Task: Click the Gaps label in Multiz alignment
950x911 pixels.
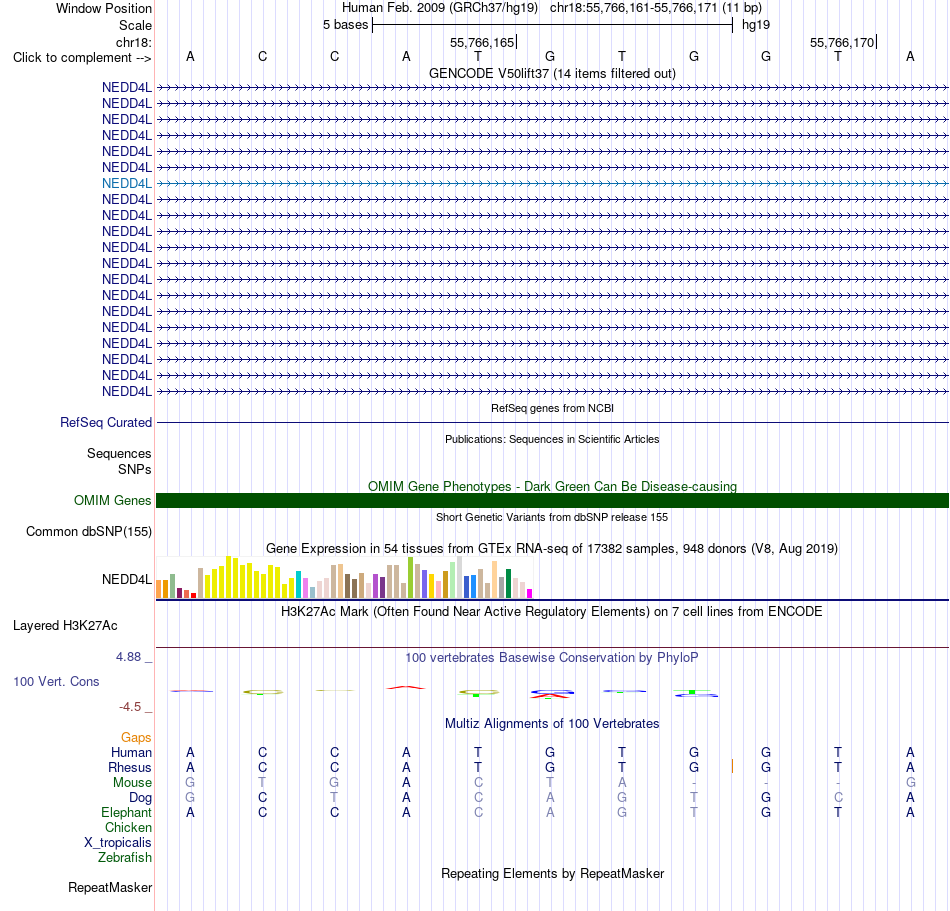Action: [x=136, y=737]
